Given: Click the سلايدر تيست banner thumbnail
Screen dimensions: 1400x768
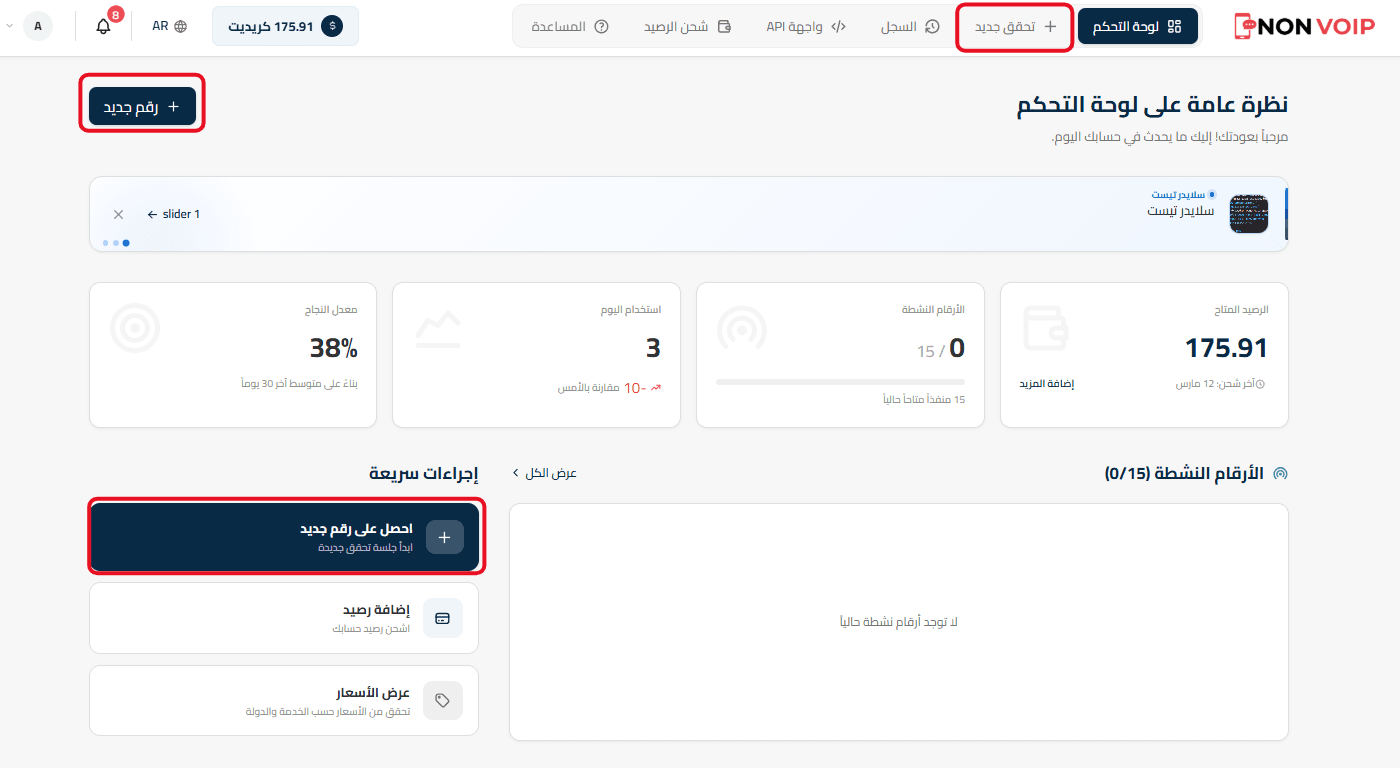Looking at the screenshot, I should (1248, 214).
